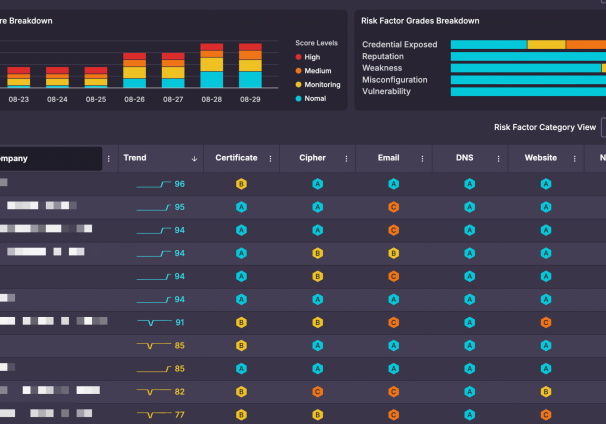Viewport: 606px width, 424px height.
Task: Toggle the High score level legend item
Action: tap(308, 57)
